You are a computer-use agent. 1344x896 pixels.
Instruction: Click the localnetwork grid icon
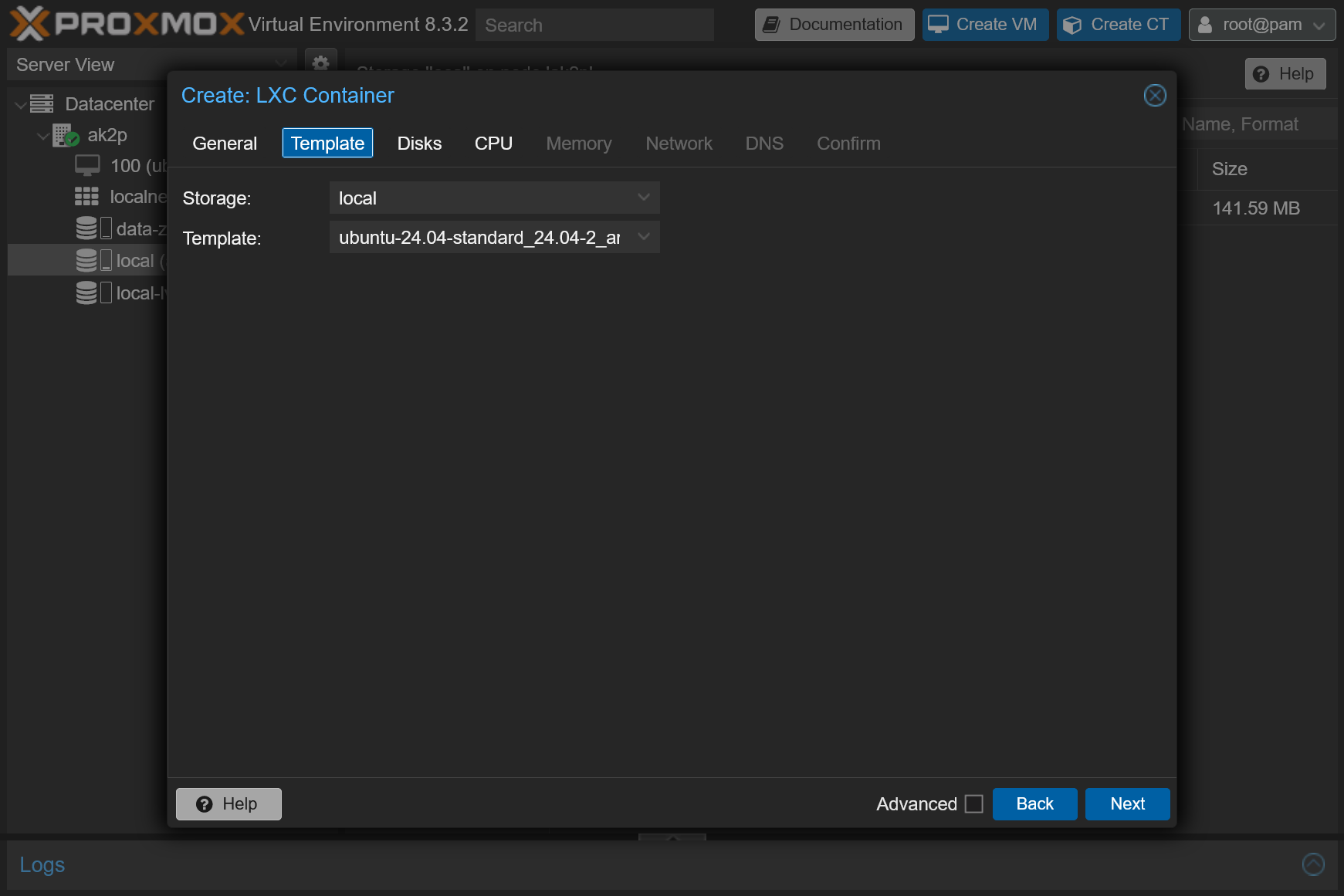pyautogui.click(x=86, y=197)
